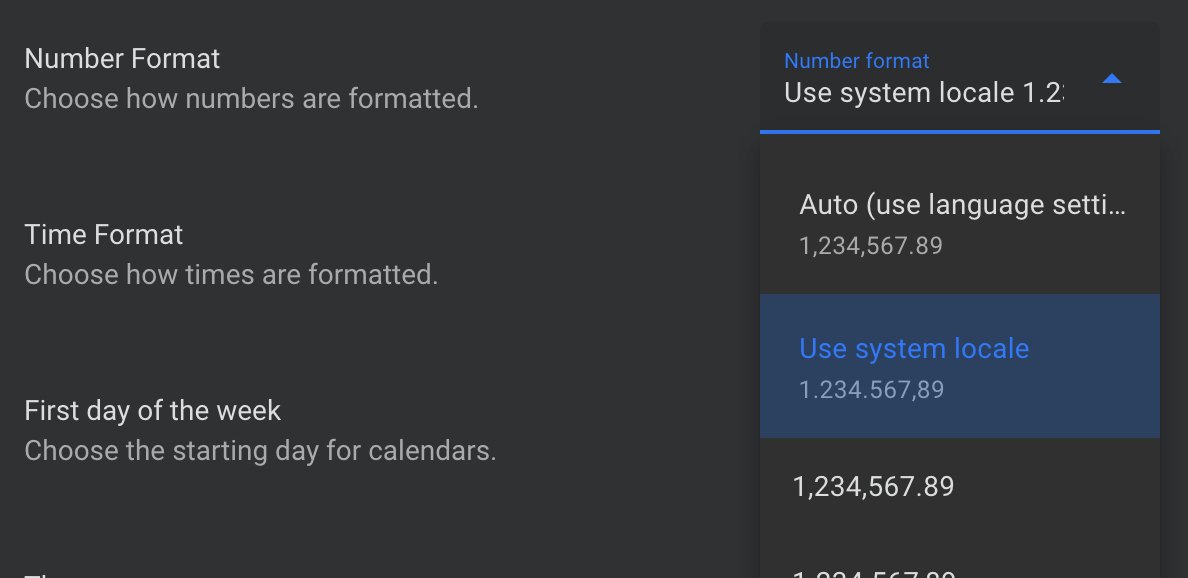Screen dimensions: 1188x578
Task: Click the First day of the week title
Action: click(x=153, y=411)
